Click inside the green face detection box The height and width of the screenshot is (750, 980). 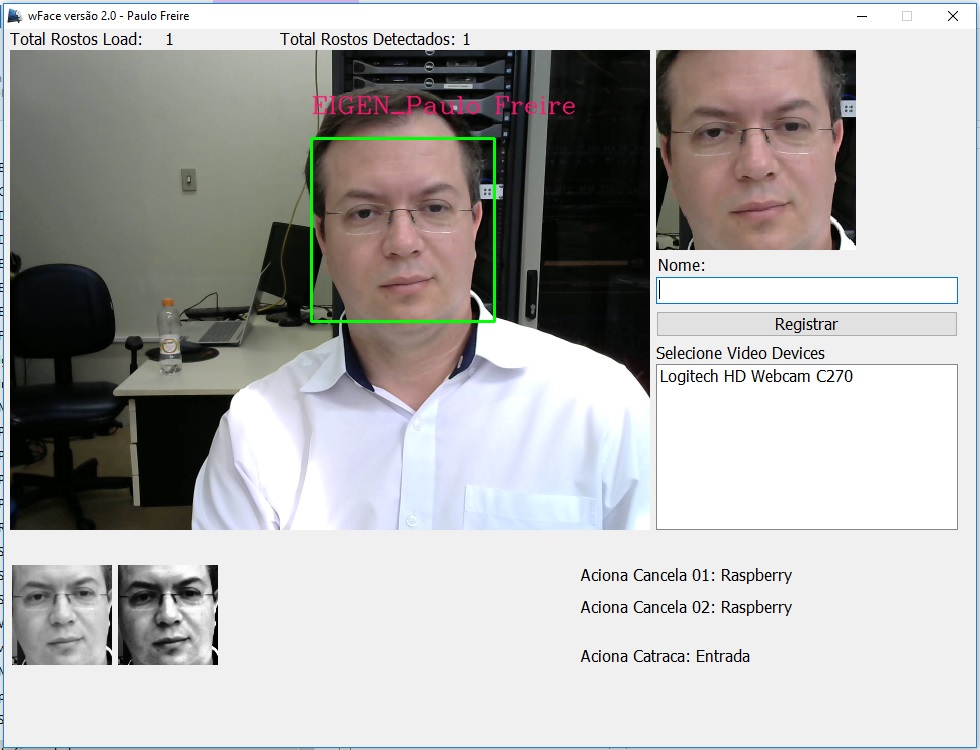pyautogui.click(x=403, y=230)
